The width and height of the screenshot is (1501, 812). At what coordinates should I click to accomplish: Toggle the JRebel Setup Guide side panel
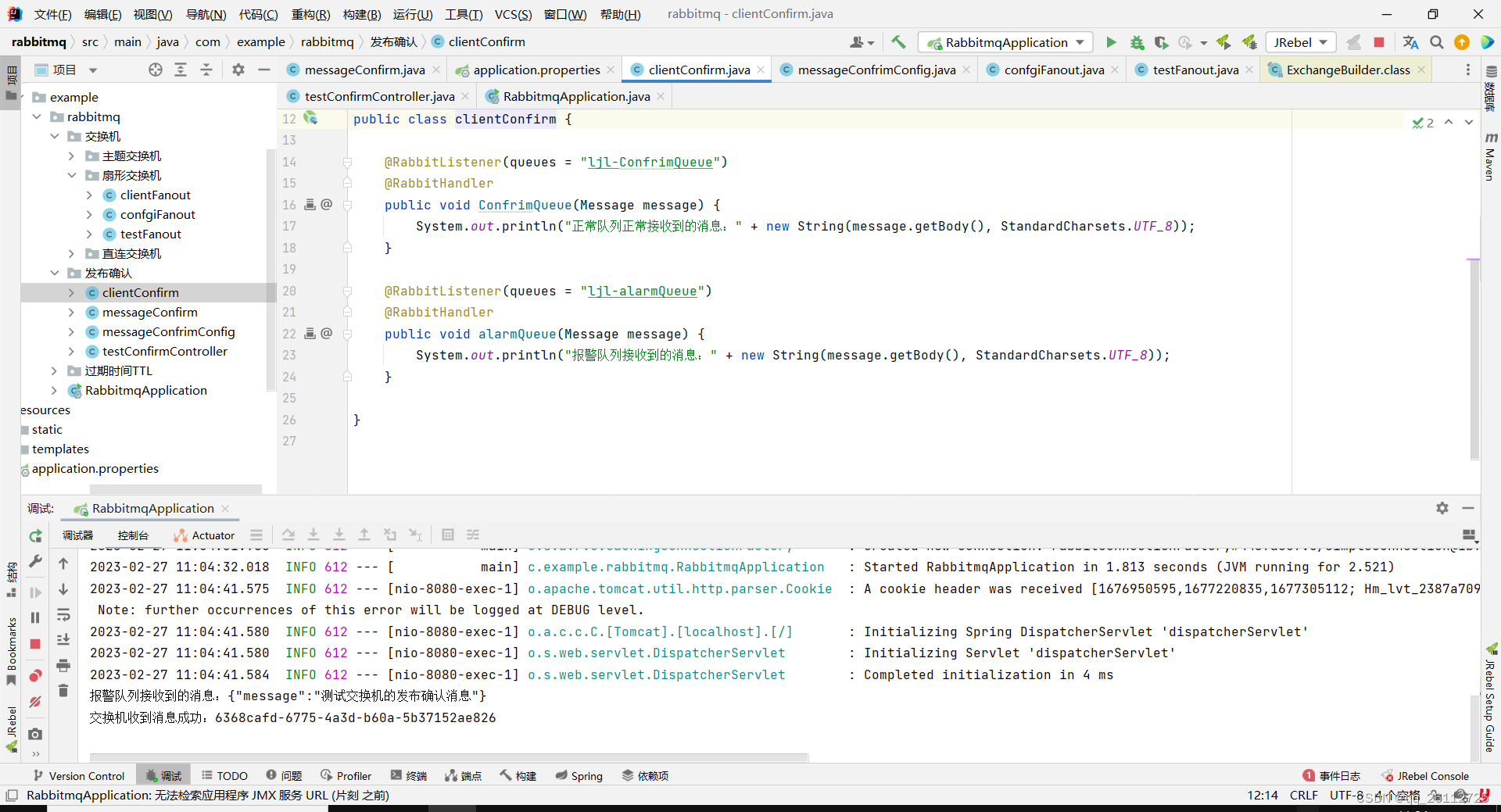tap(1490, 698)
